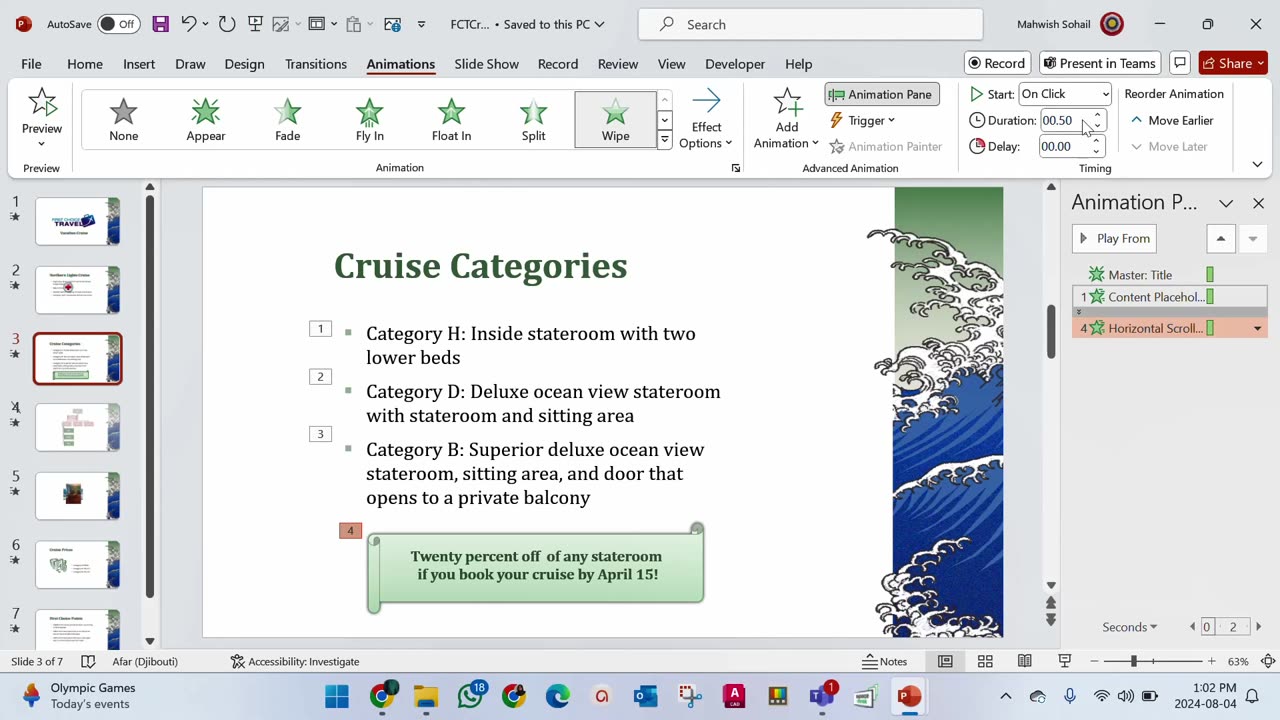Open the Seconds zoom dropdown

tap(1129, 627)
